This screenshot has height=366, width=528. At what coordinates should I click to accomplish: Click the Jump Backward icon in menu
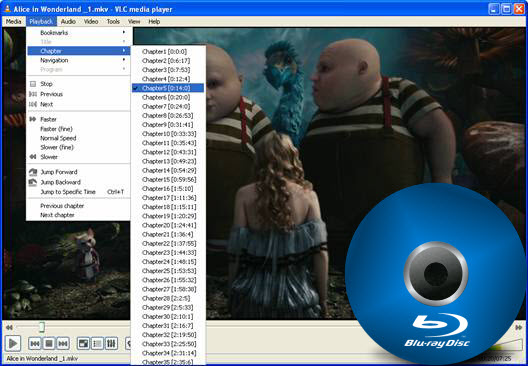(33, 182)
